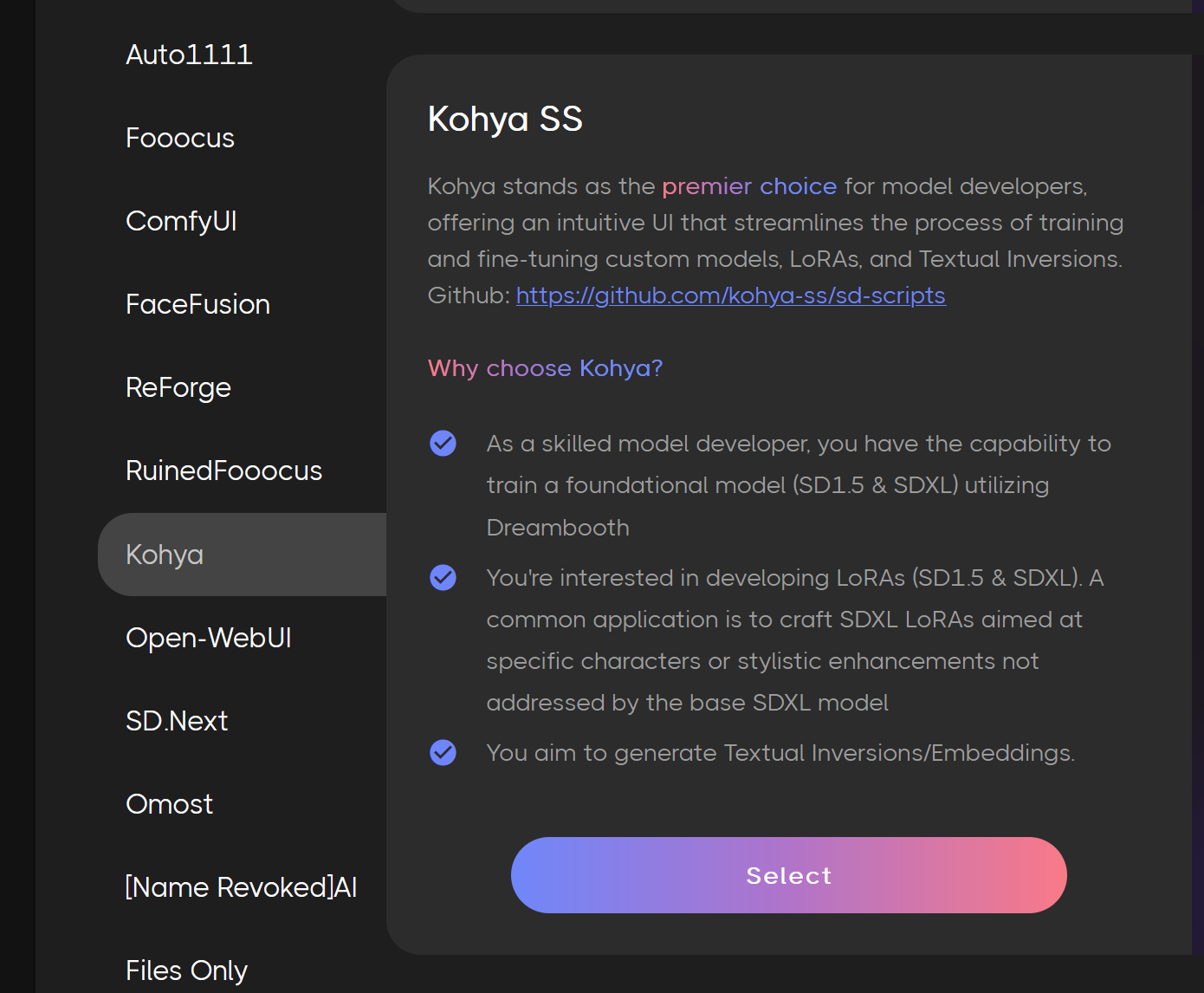Open the Open-WebUI option
1204x993 pixels.
[208, 638]
